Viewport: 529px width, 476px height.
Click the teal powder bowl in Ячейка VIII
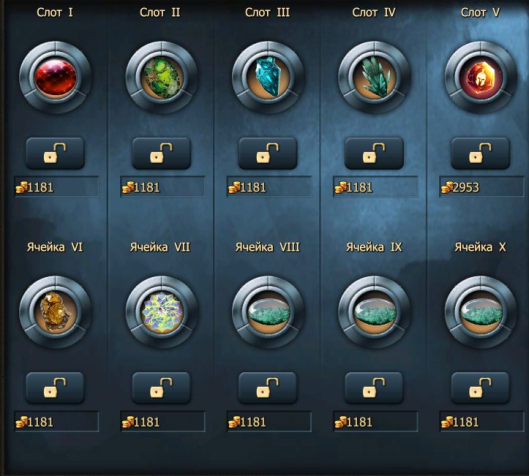[268, 312]
